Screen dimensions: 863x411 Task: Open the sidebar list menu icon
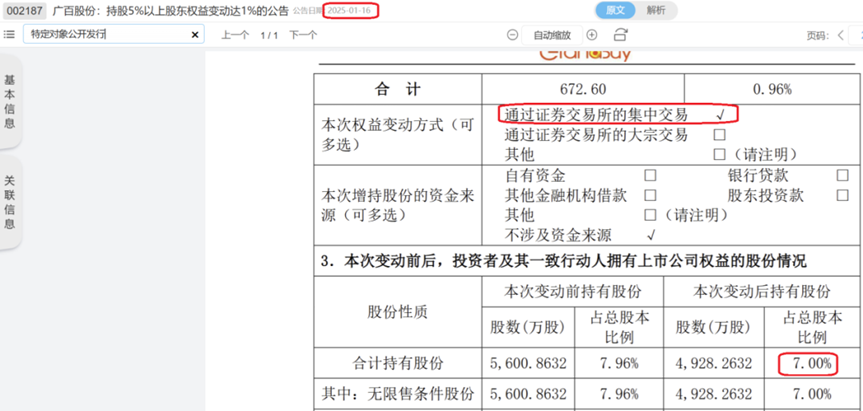tap(10, 35)
